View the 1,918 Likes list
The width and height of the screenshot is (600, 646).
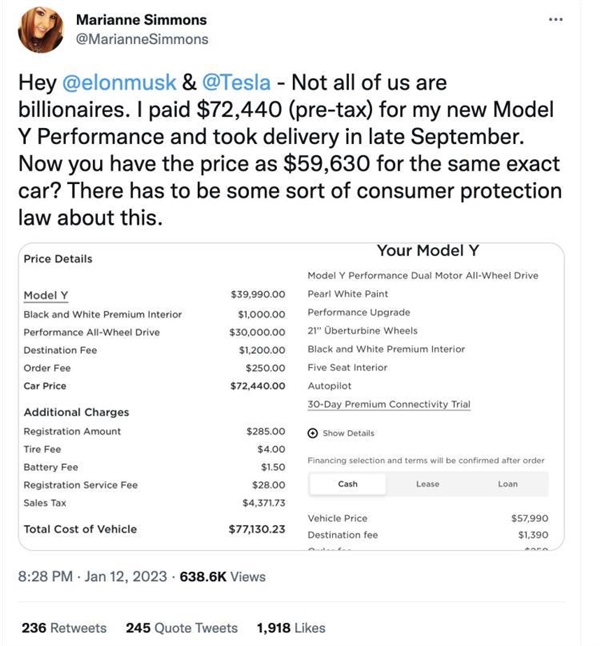click(x=291, y=628)
